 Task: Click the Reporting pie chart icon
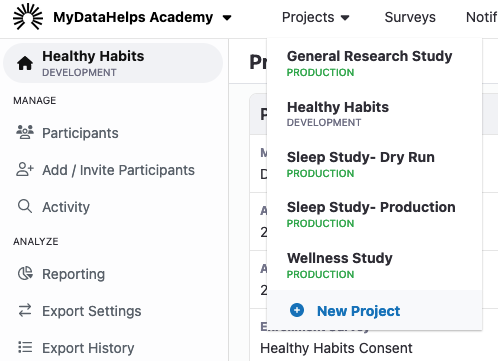(25, 273)
